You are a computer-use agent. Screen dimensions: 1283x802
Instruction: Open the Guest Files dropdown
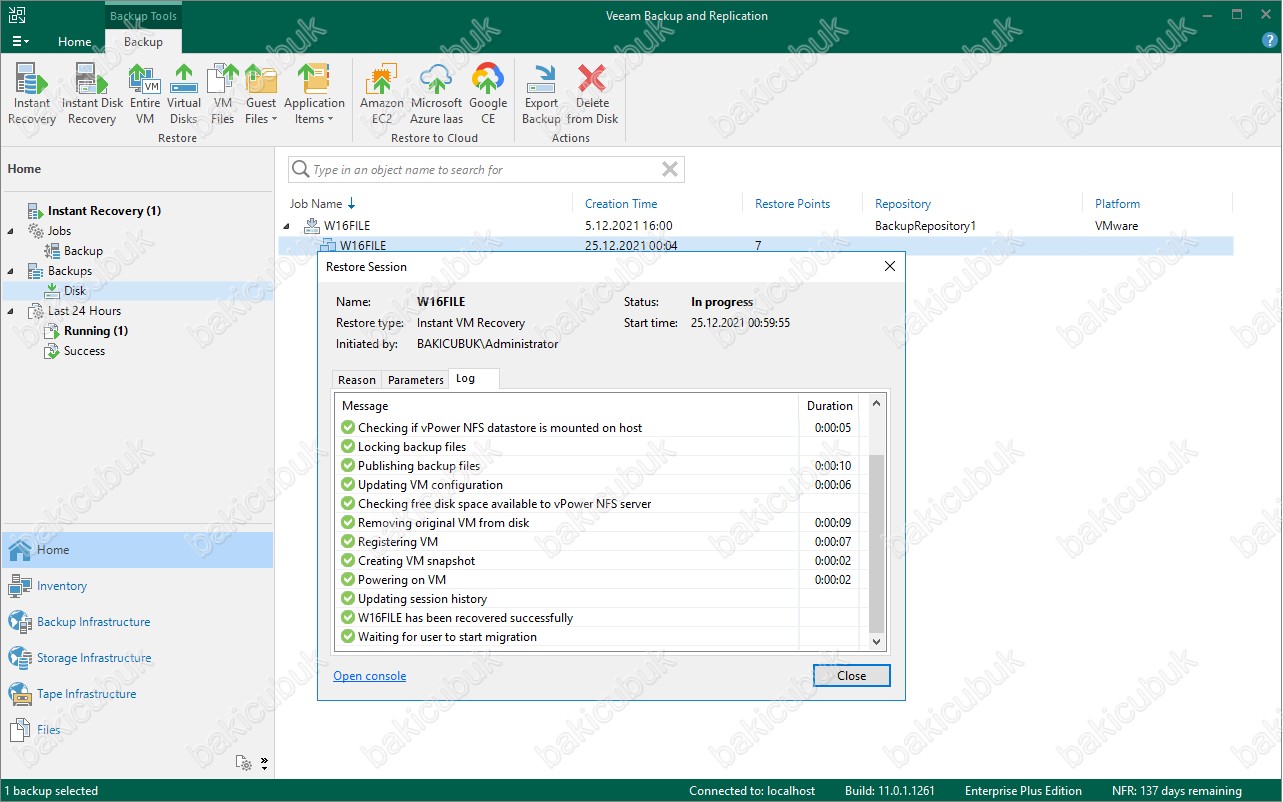tap(261, 94)
